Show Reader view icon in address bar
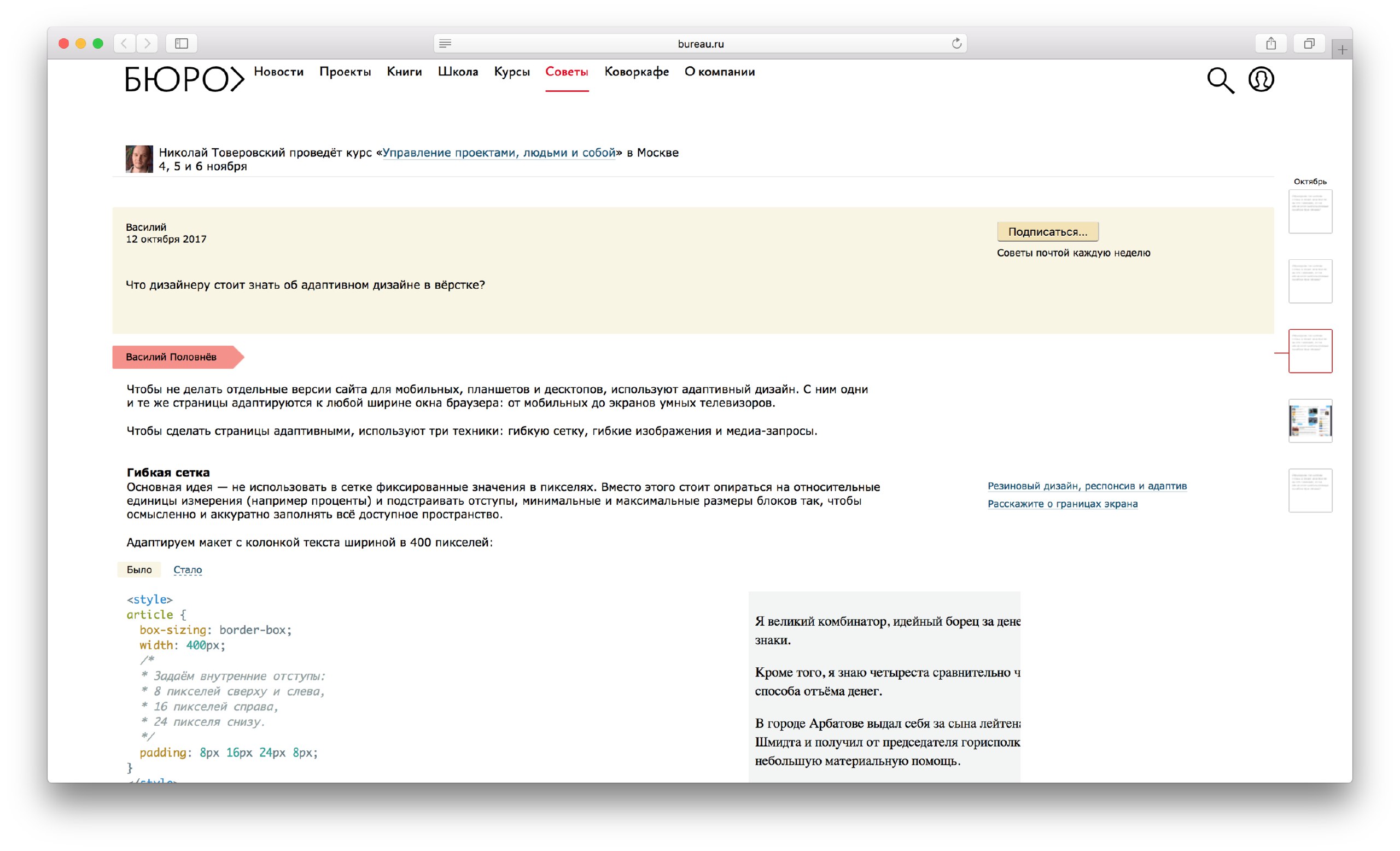Viewport: 1400px width, 851px height. click(446, 43)
